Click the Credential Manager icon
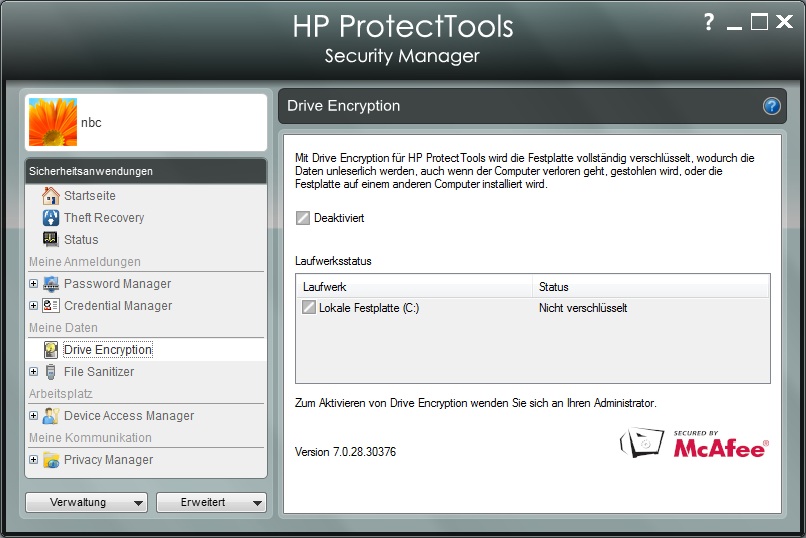Screen dimensions: 806x538 click(x=50, y=306)
